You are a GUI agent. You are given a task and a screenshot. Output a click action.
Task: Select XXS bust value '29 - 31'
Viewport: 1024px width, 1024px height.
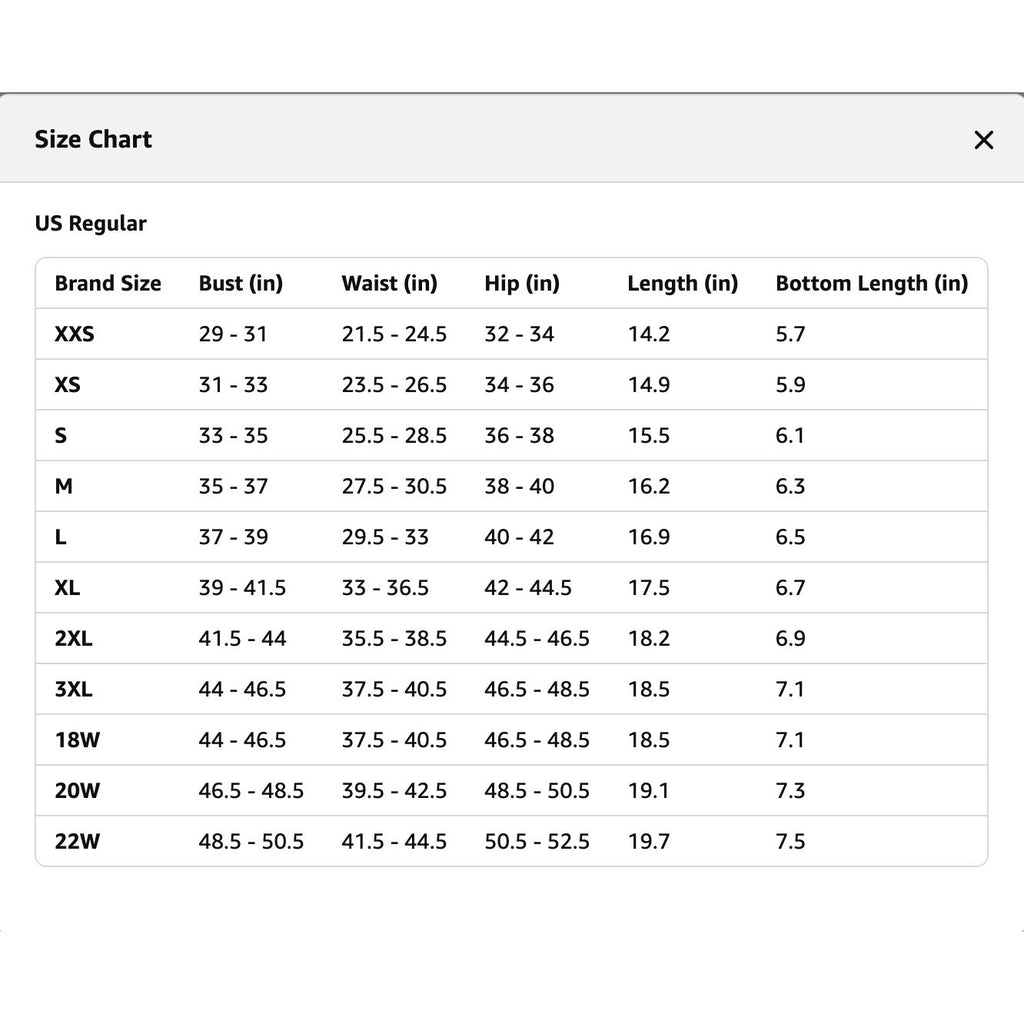233,334
